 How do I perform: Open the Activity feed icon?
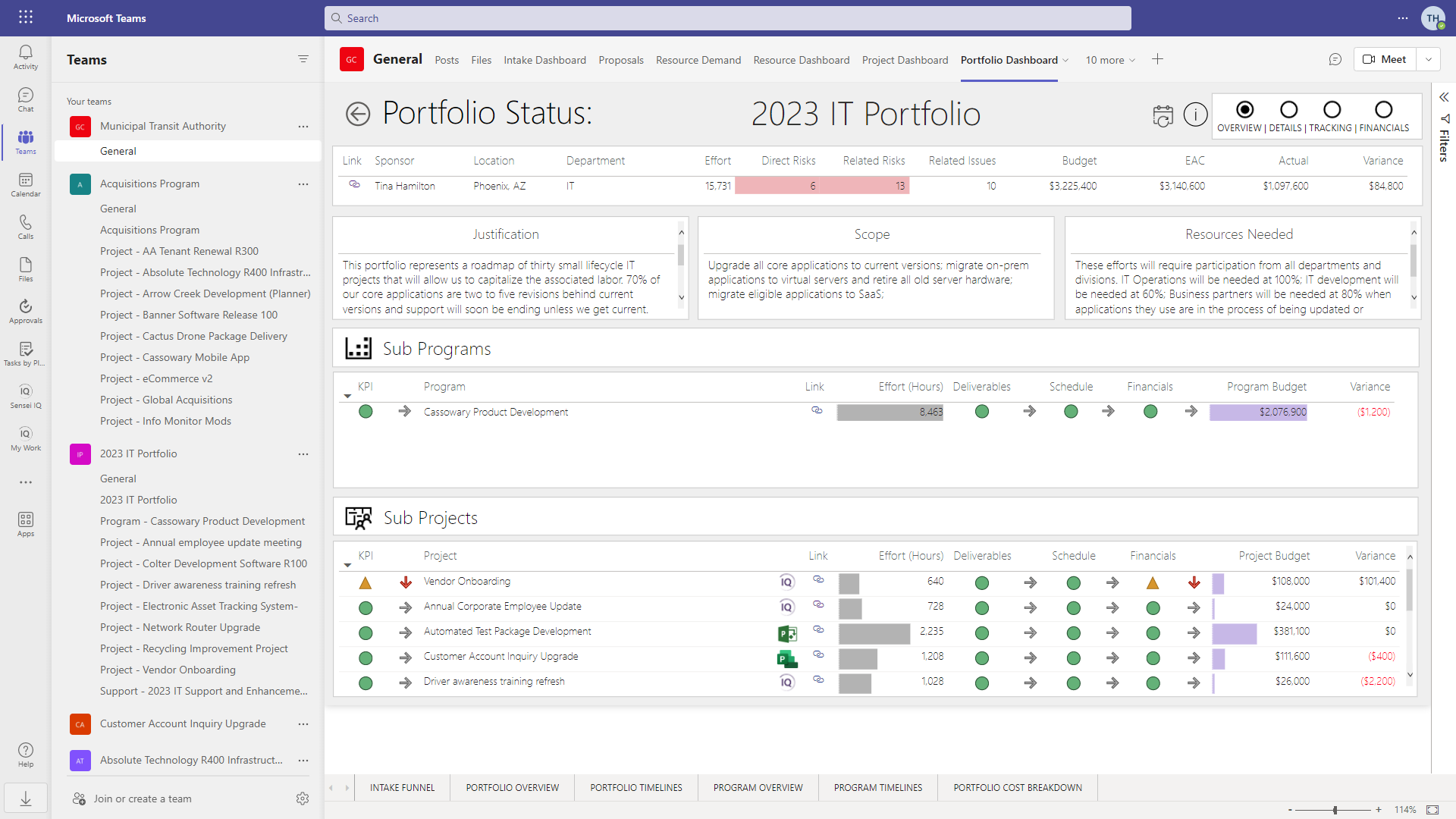pos(26,57)
